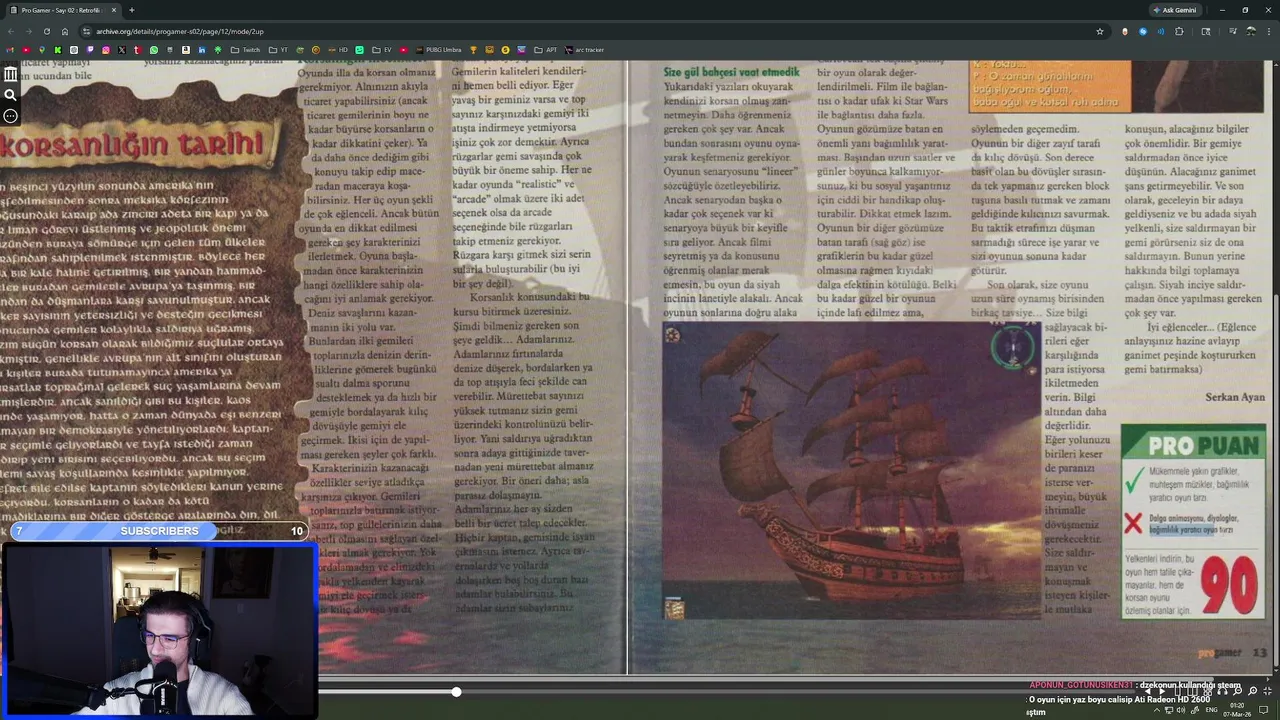This screenshot has height=720, width=1280.
Task: Expand the YT bookmarks folder
Action: [278, 50]
